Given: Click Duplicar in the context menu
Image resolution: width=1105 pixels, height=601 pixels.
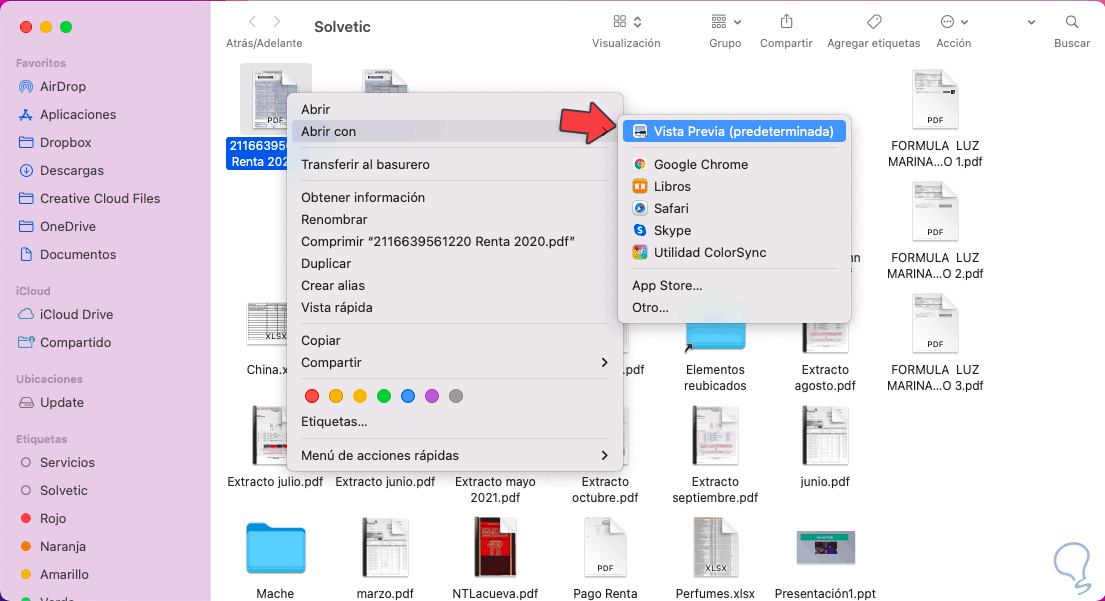Looking at the screenshot, I should click(x=455, y=264).
